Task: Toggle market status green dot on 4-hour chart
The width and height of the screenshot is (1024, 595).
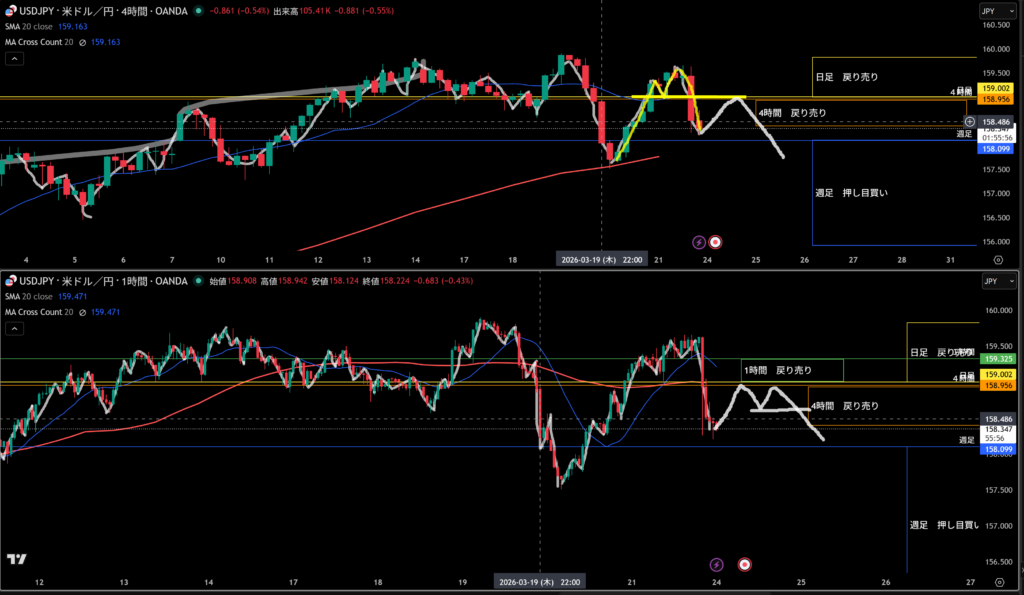Action: pos(199,11)
